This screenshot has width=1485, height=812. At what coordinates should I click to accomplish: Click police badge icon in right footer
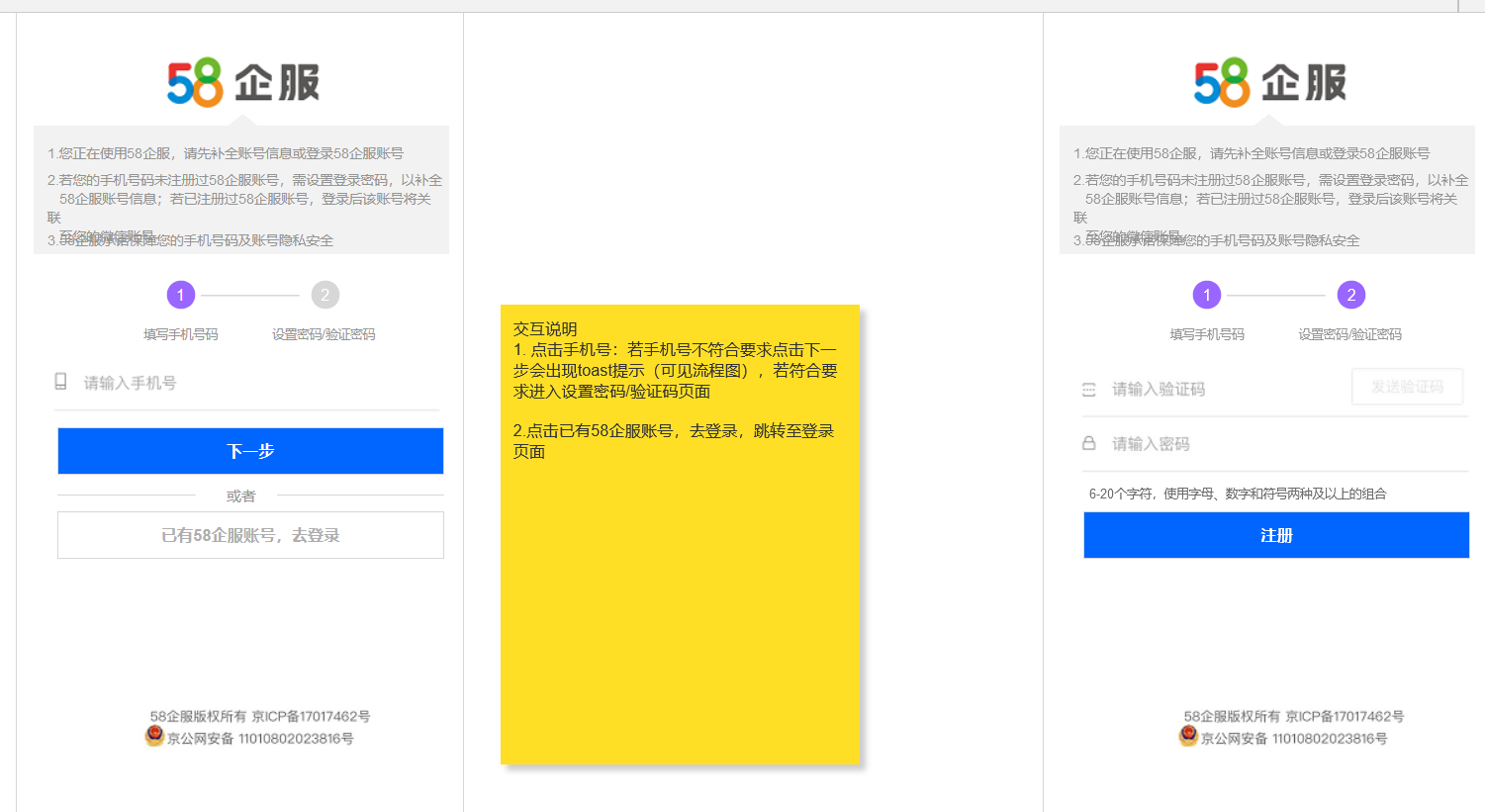(1188, 736)
